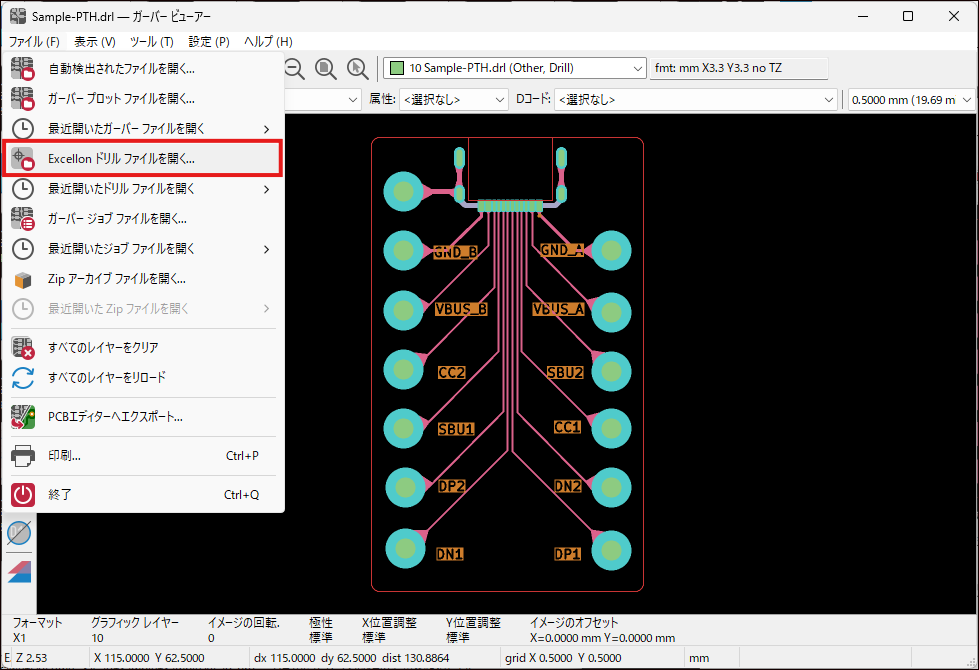979x670 pixels.
Task: Open the 表示 (V) menu
Action: point(94,42)
